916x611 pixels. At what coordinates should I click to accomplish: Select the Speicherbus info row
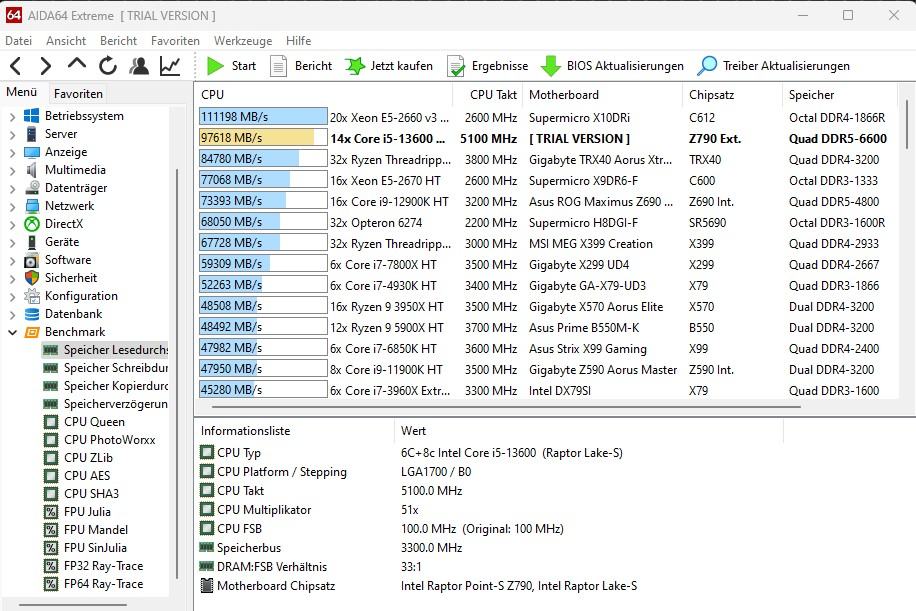coord(490,548)
